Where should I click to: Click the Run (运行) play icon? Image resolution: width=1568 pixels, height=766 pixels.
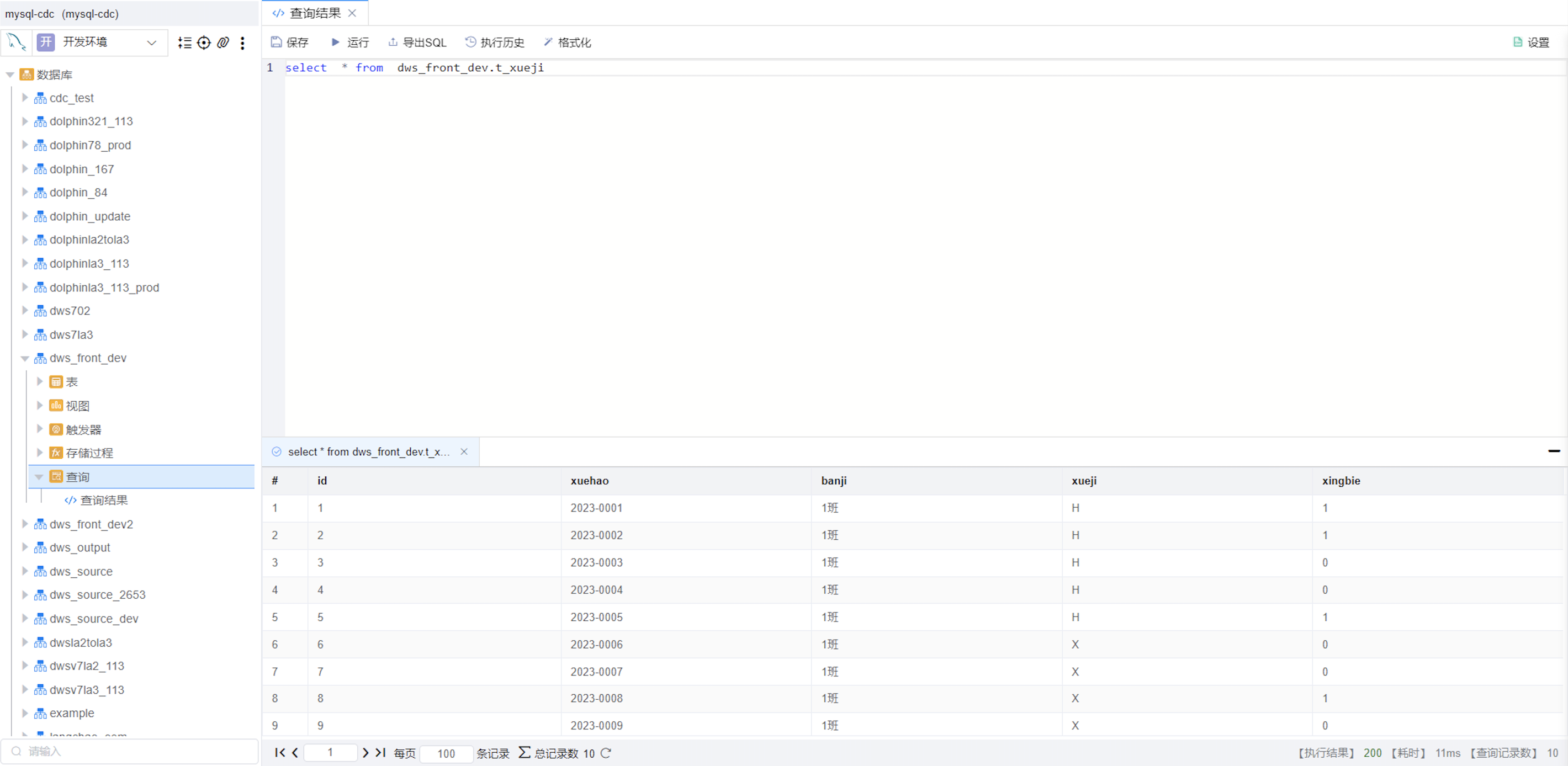coord(335,42)
